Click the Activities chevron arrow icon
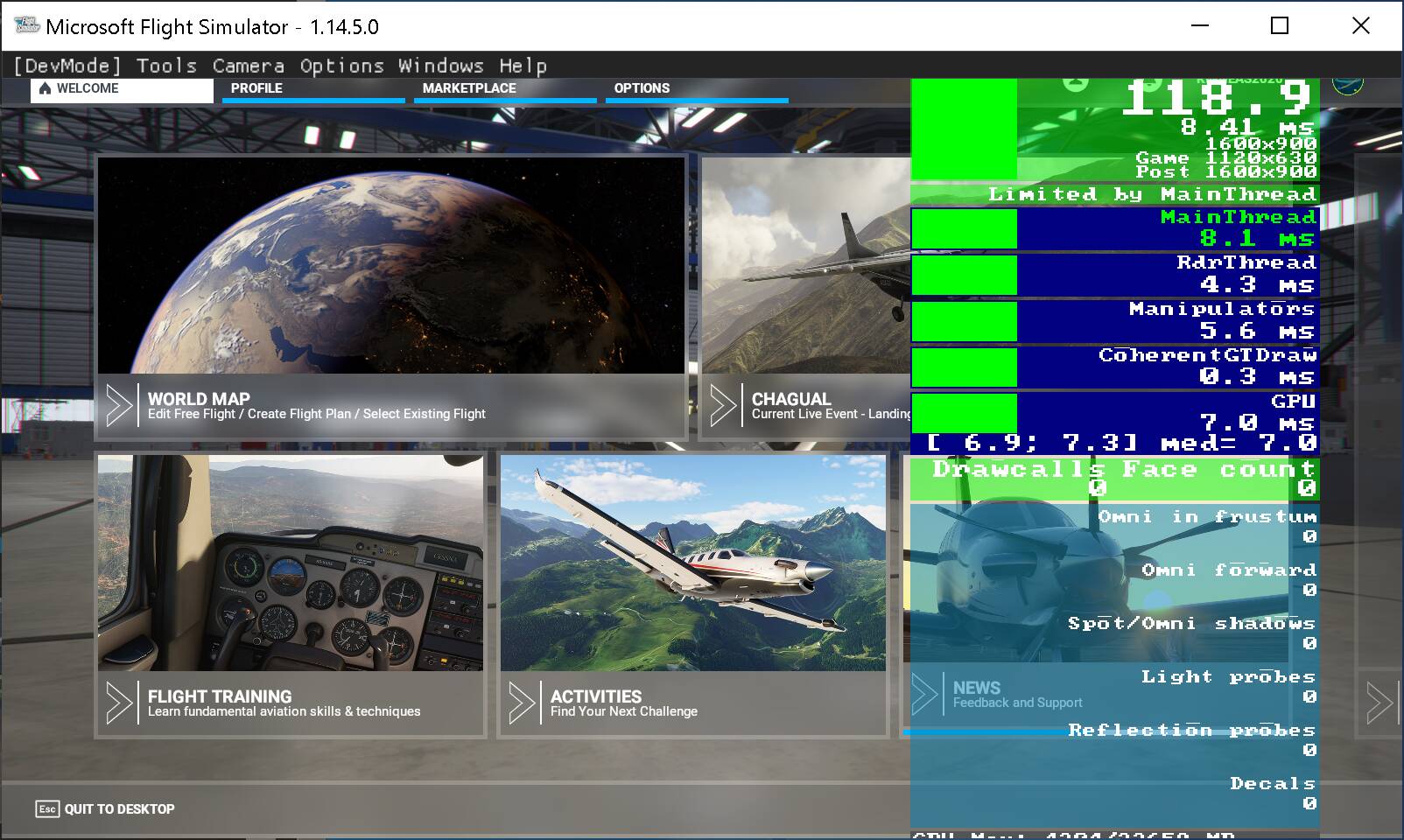Image resolution: width=1404 pixels, height=840 pixels. click(521, 703)
